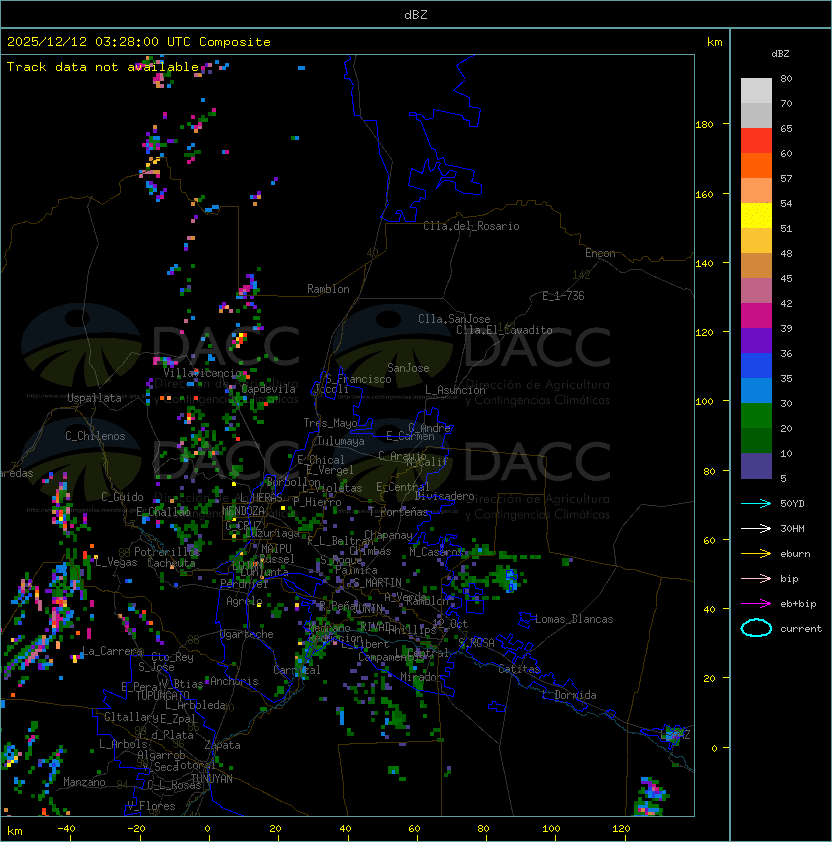This screenshot has height=842, width=832.
Task: Click the 'L_Asuncion' map label
Action: [455, 390]
